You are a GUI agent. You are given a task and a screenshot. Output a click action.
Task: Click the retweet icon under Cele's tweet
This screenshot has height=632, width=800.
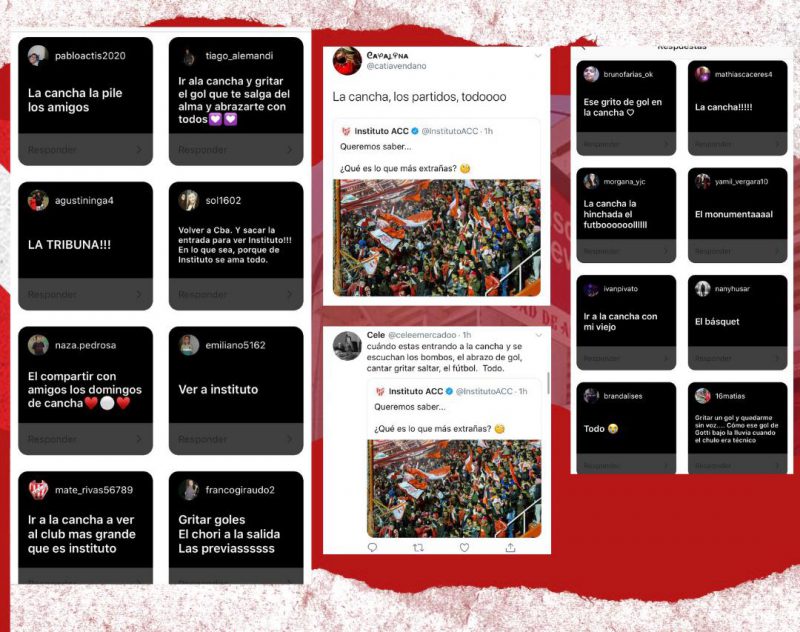[418, 547]
